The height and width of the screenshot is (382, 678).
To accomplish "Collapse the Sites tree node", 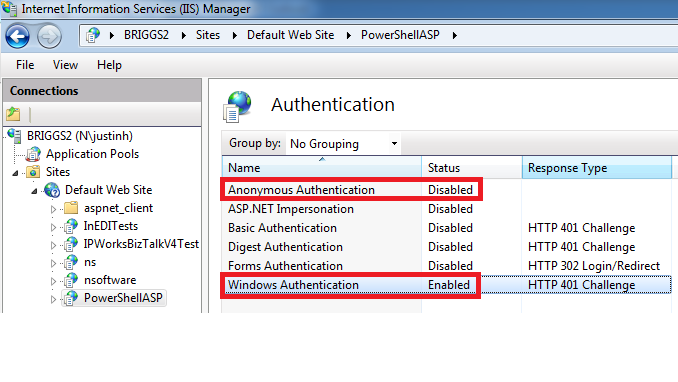I will 16,173.
